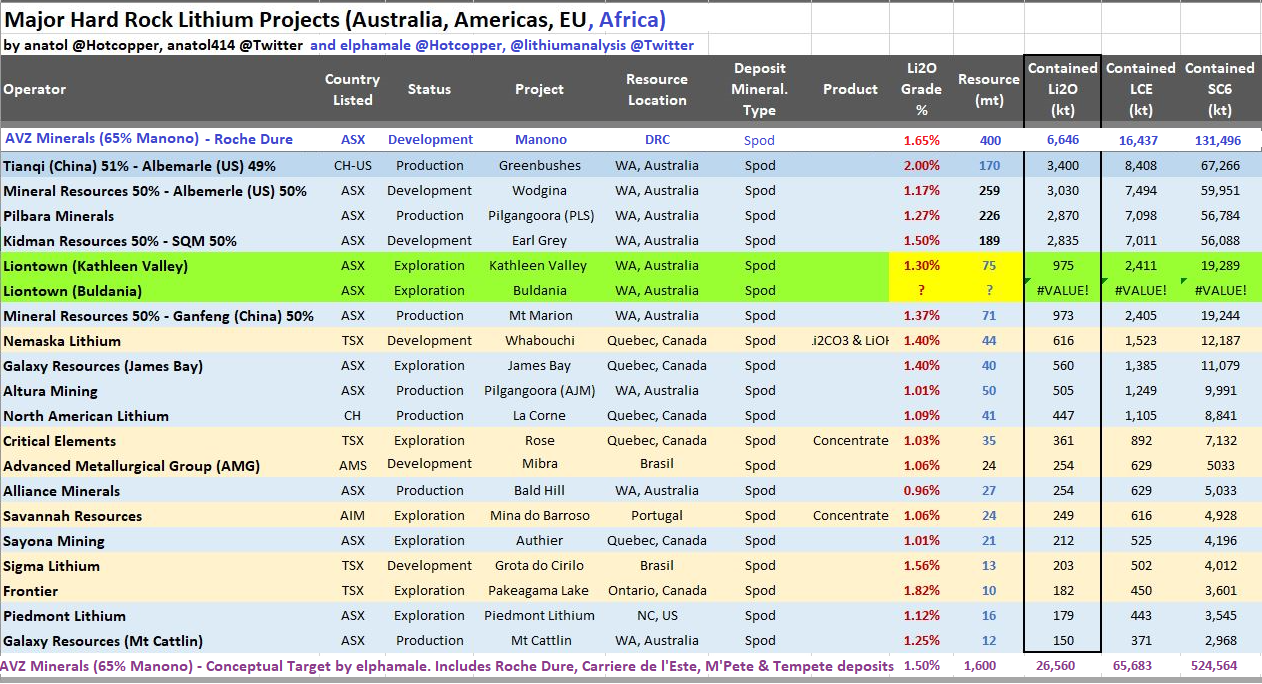Image resolution: width=1262 pixels, height=684 pixels.
Task: Select the yellow '1.30%' grade cell
Action: [x=921, y=265]
